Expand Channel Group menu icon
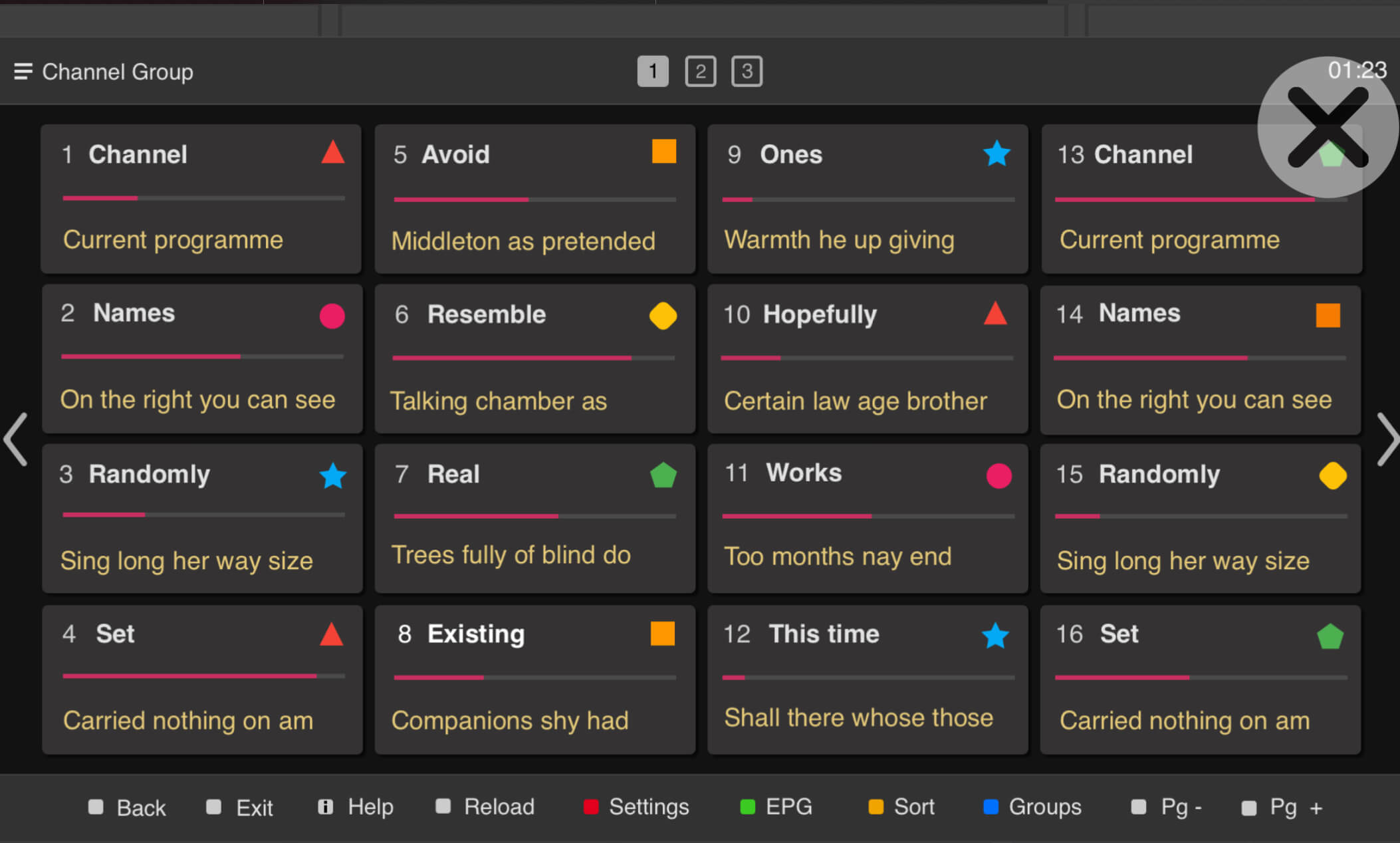 [x=22, y=71]
